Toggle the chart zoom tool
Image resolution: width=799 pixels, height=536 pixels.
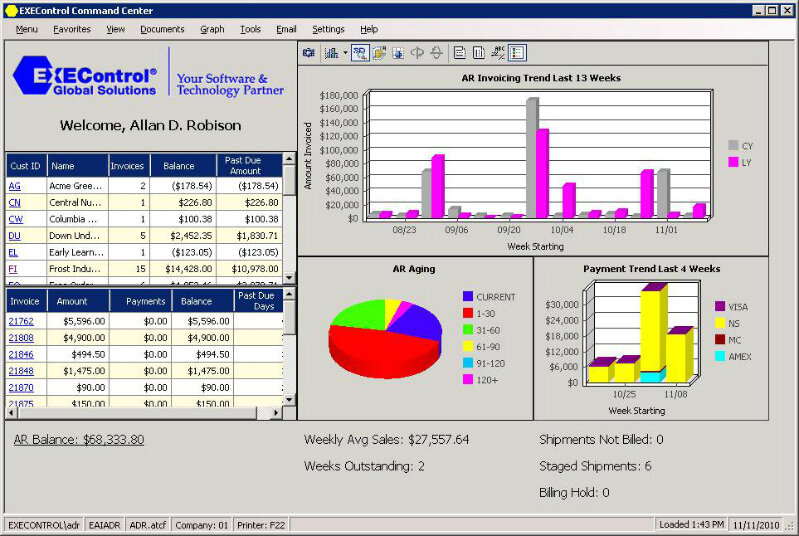(x=360, y=52)
